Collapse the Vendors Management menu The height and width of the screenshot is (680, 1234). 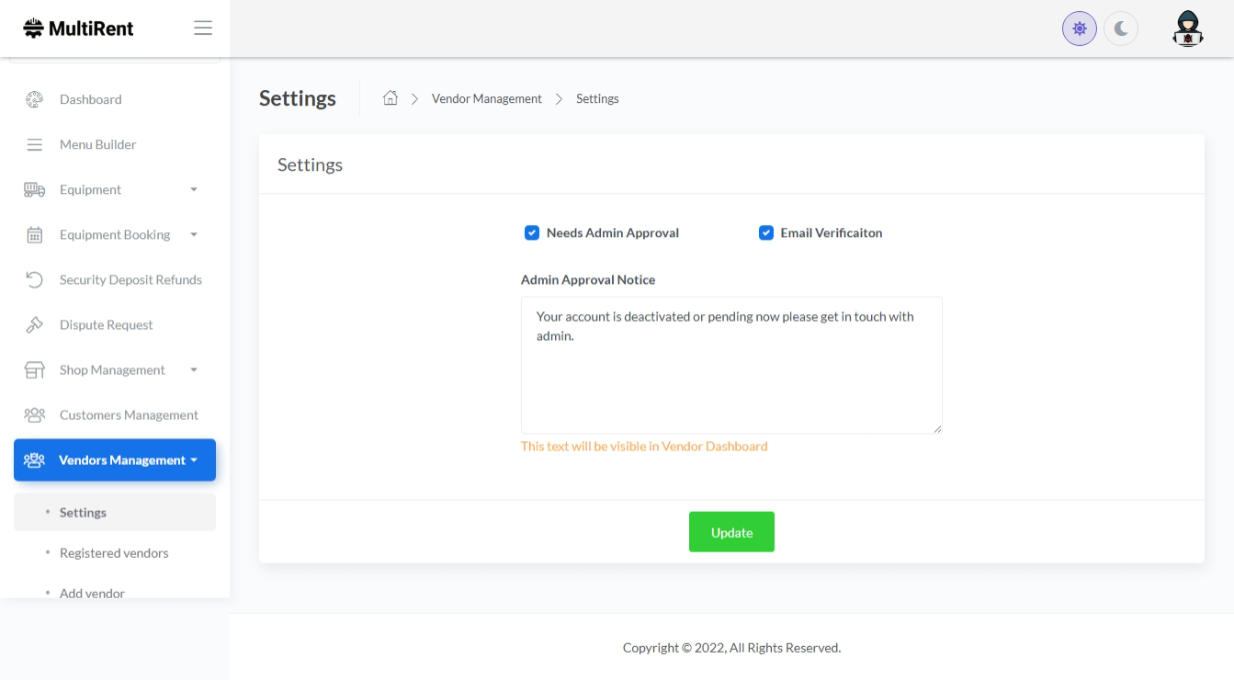pos(114,460)
